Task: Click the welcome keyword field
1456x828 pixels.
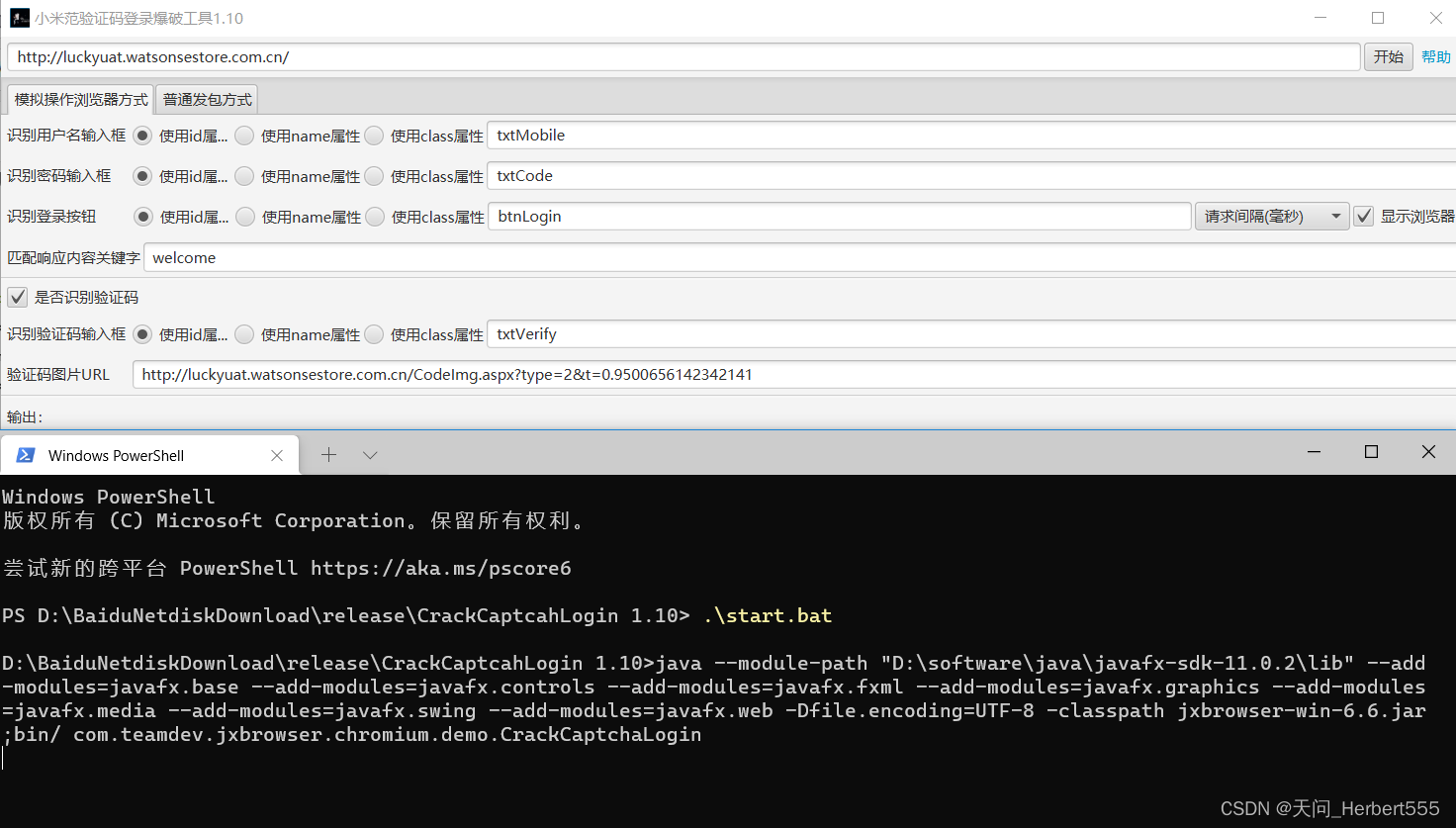Action: click(x=800, y=258)
